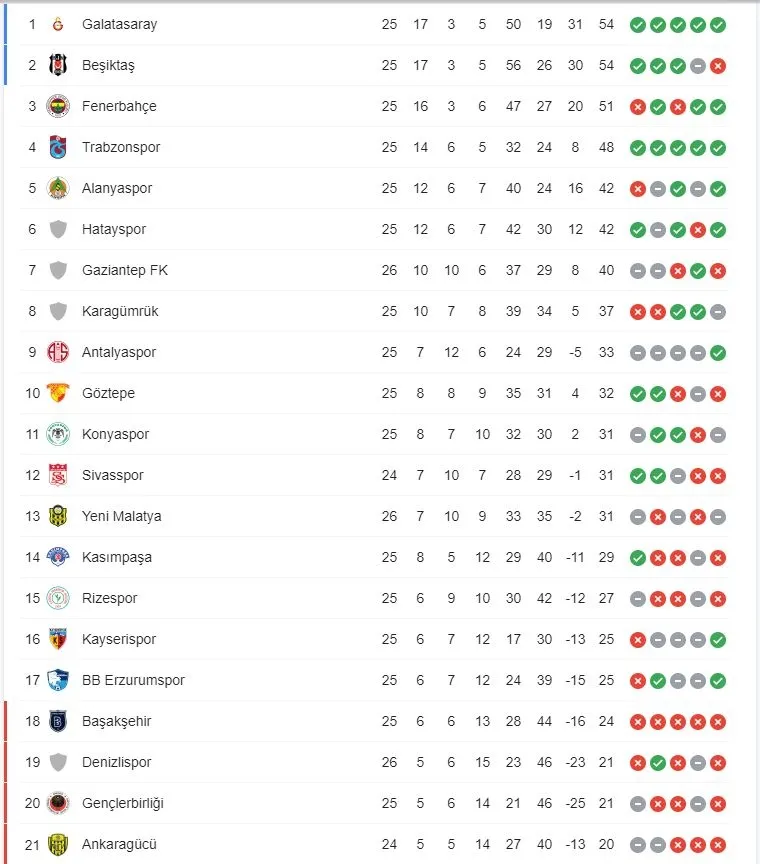Click Antalyaspor's green win form indicator
760x864 pixels.
tap(718, 352)
